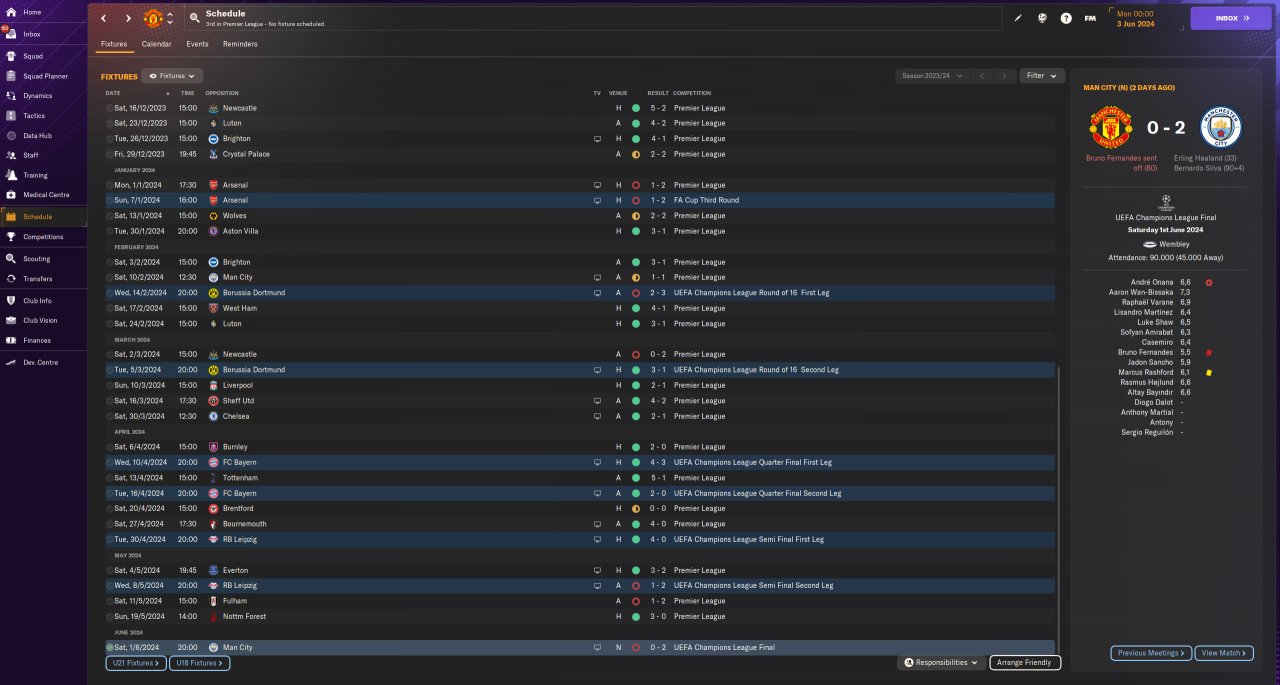Viewport: 1280px width, 685px height.
Task: Open Squad Planner in sidebar
Action: [43, 76]
